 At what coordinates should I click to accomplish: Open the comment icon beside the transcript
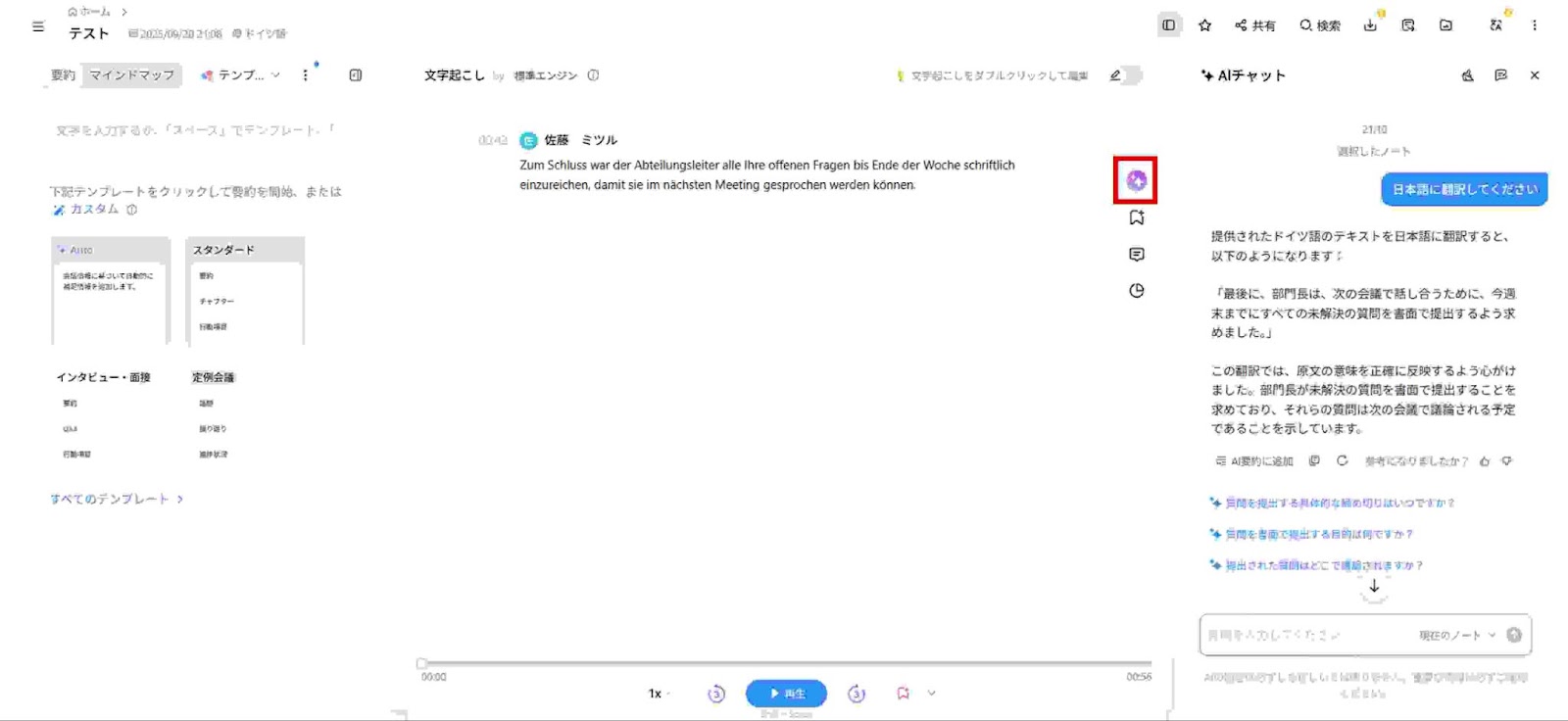pos(1136,255)
